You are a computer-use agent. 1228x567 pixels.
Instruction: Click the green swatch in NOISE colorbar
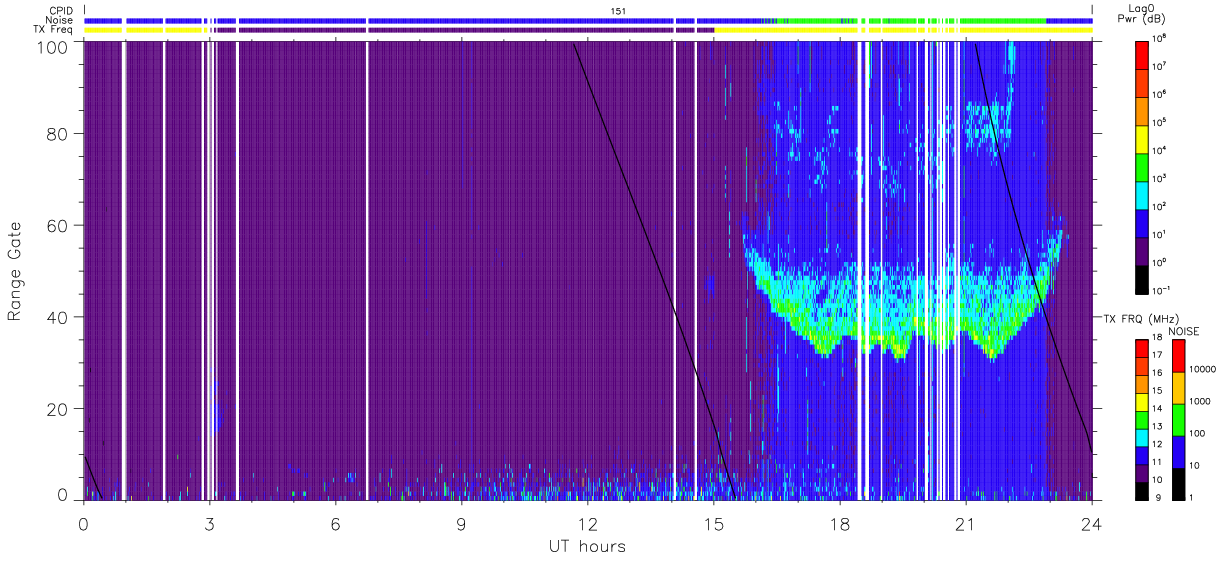point(1178,419)
